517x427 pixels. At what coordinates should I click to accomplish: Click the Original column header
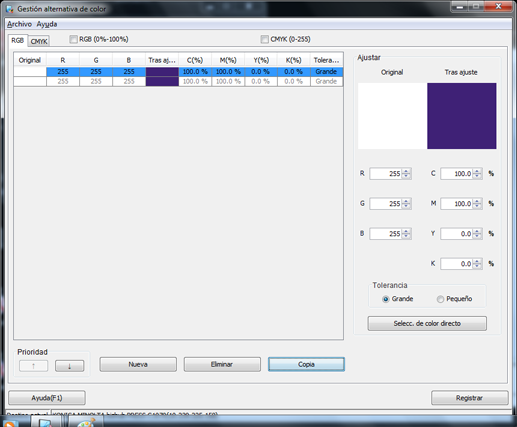[30, 60]
